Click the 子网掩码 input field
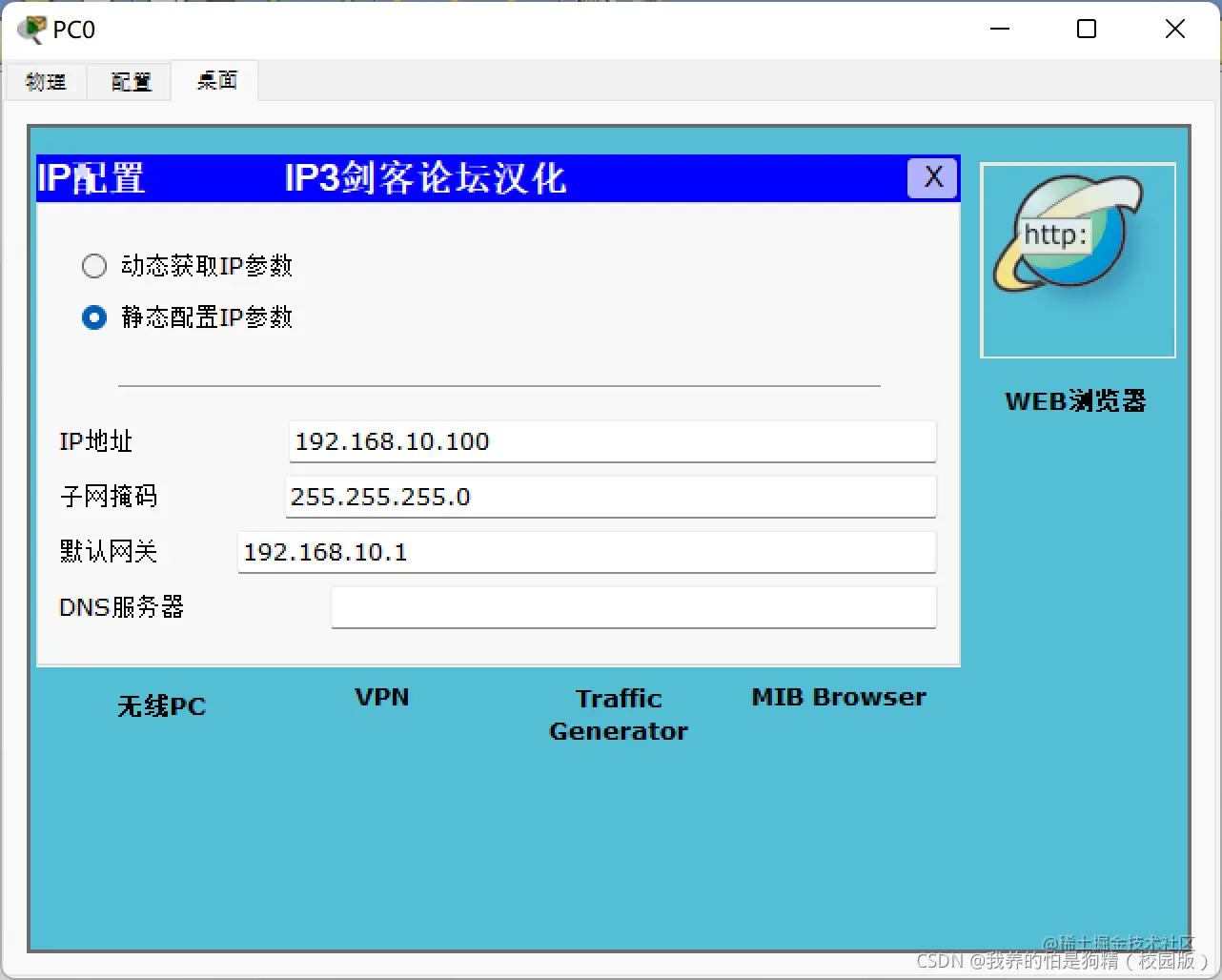This screenshot has width=1222, height=980. pyautogui.click(x=610, y=497)
